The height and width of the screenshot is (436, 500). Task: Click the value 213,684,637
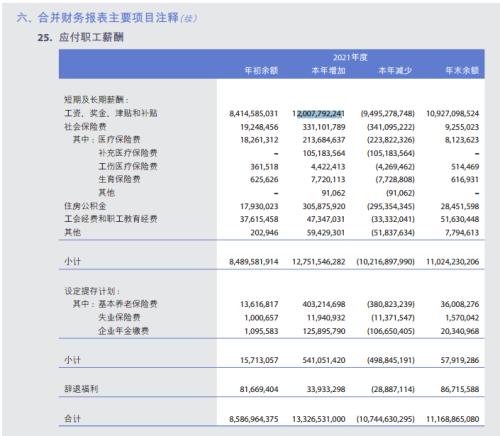pyautogui.click(x=324, y=140)
